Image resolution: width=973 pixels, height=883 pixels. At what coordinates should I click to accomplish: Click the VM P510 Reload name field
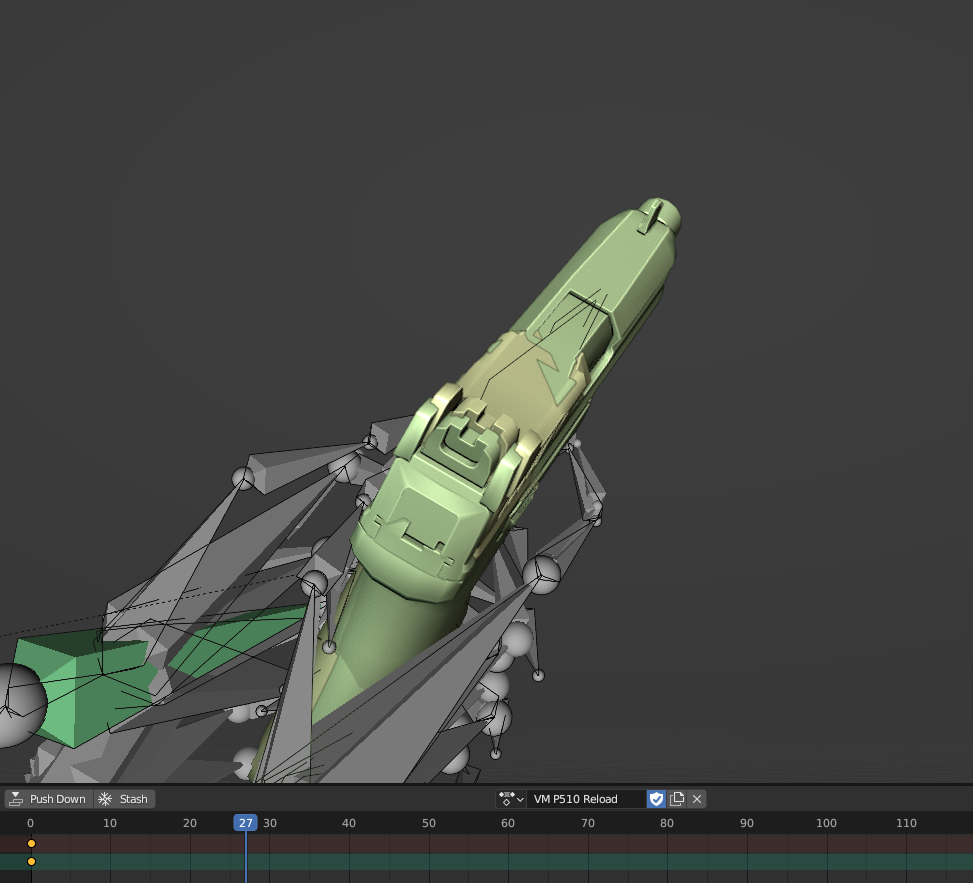pyautogui.click(x=585, y=798)
